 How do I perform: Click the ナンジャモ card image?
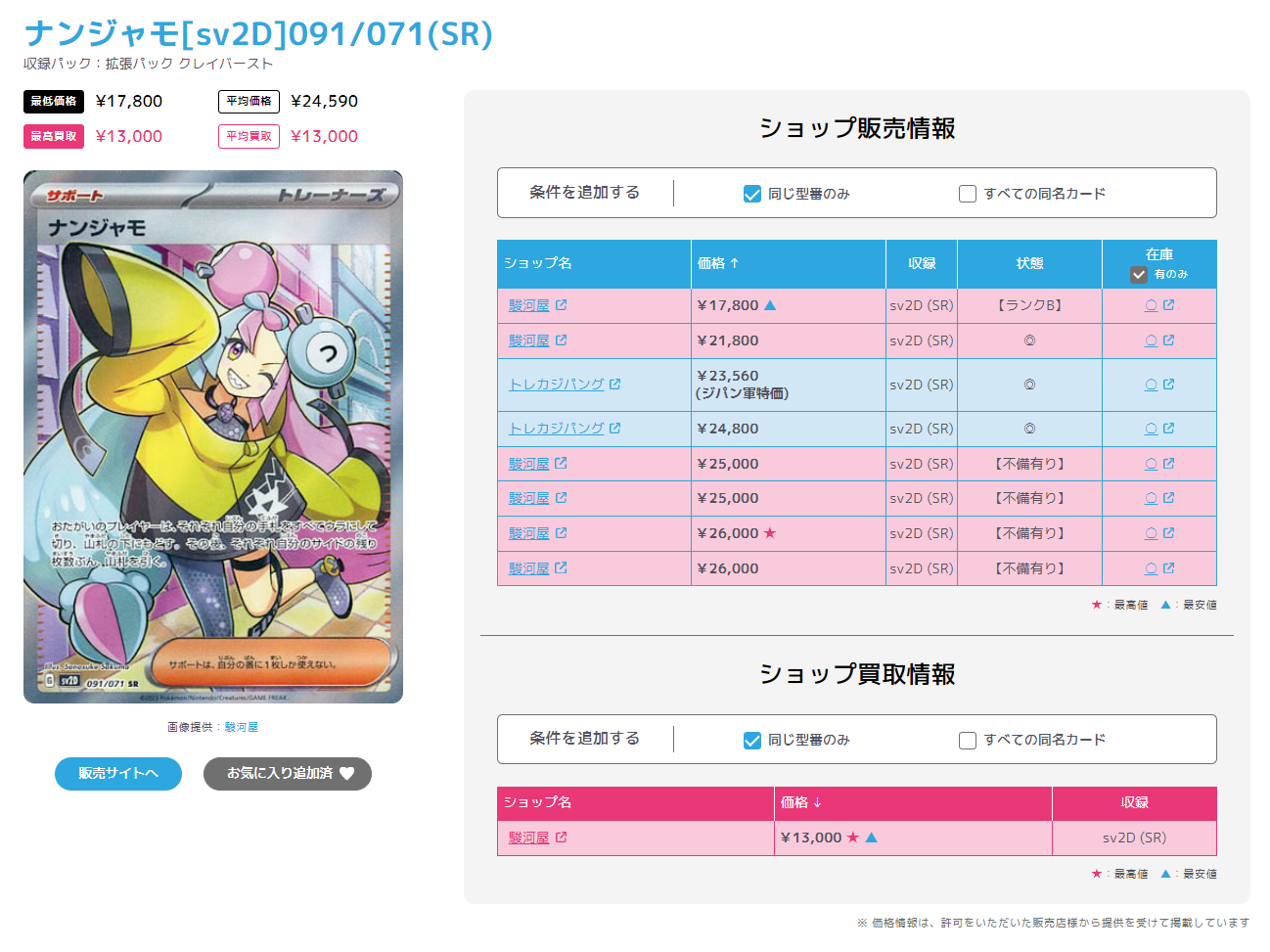[x=213, y=436]
